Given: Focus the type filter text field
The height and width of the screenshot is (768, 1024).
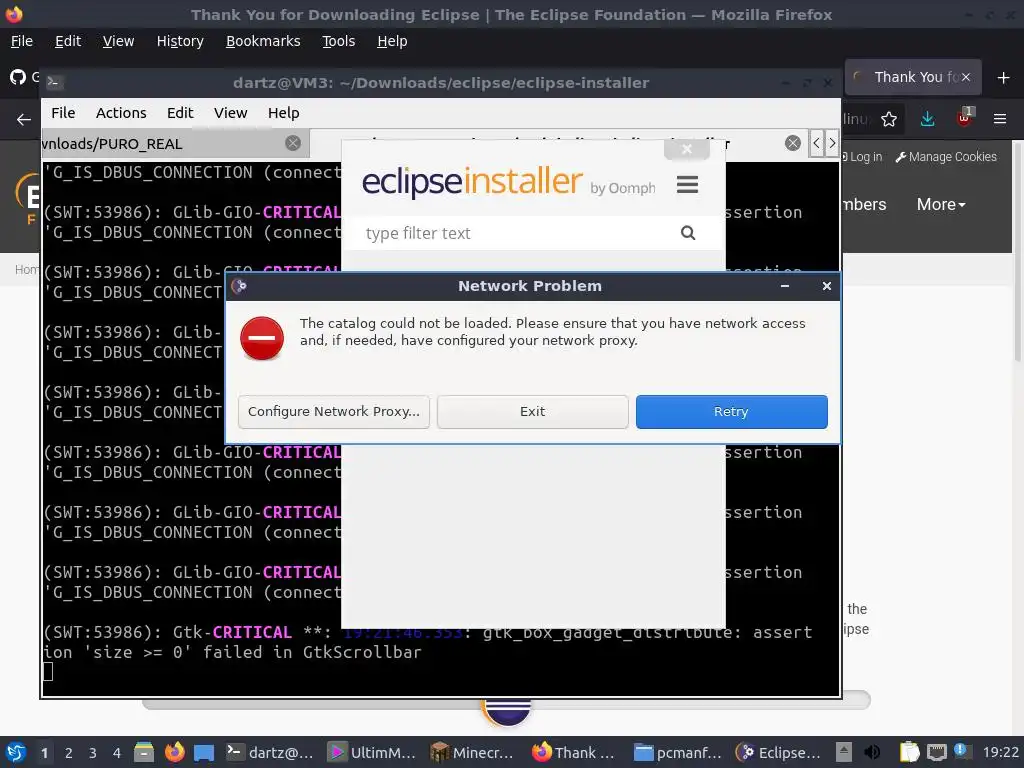Looking at the screenshot, I should (516, 233).
